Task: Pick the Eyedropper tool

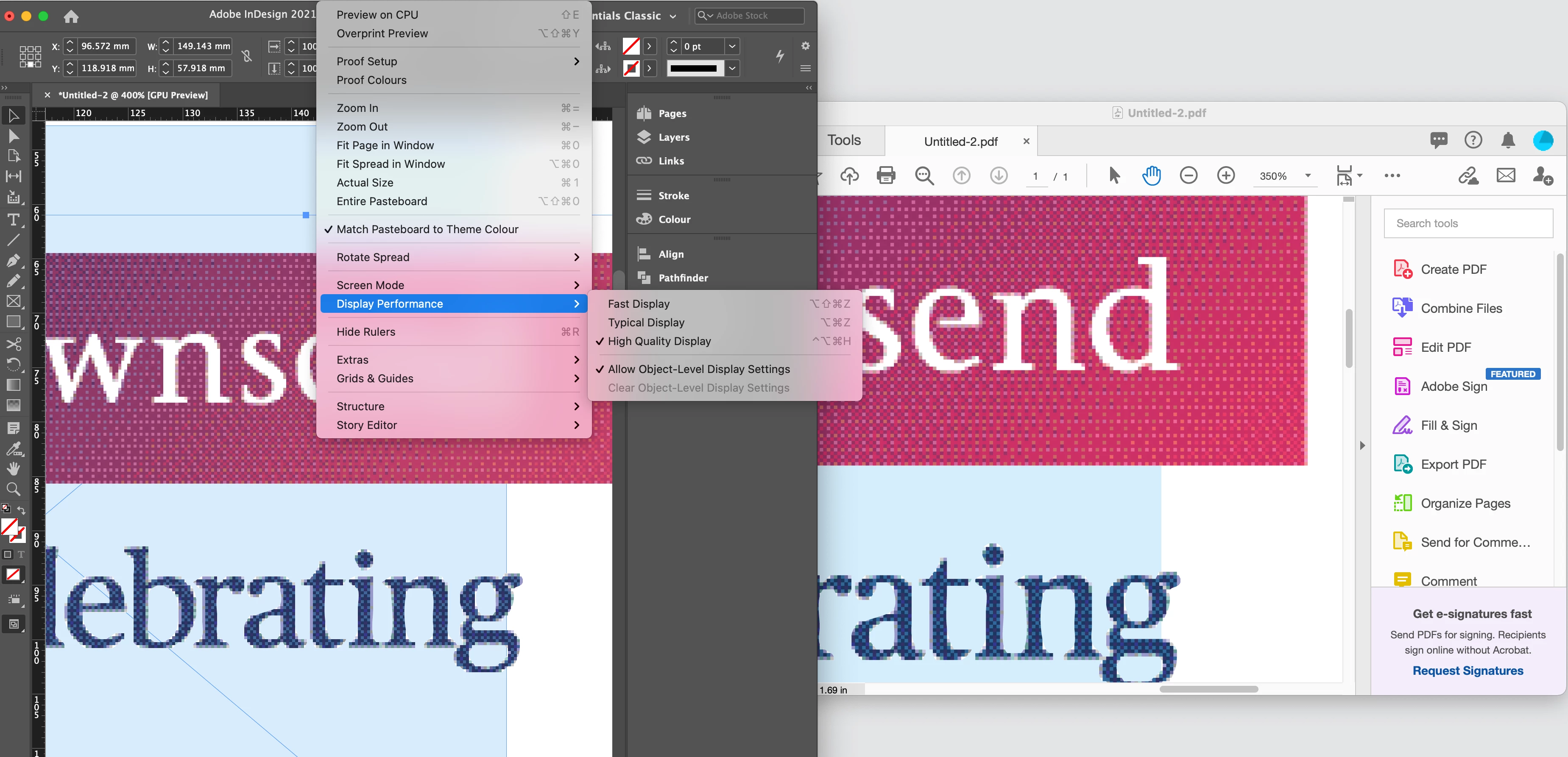Action: 14,449
